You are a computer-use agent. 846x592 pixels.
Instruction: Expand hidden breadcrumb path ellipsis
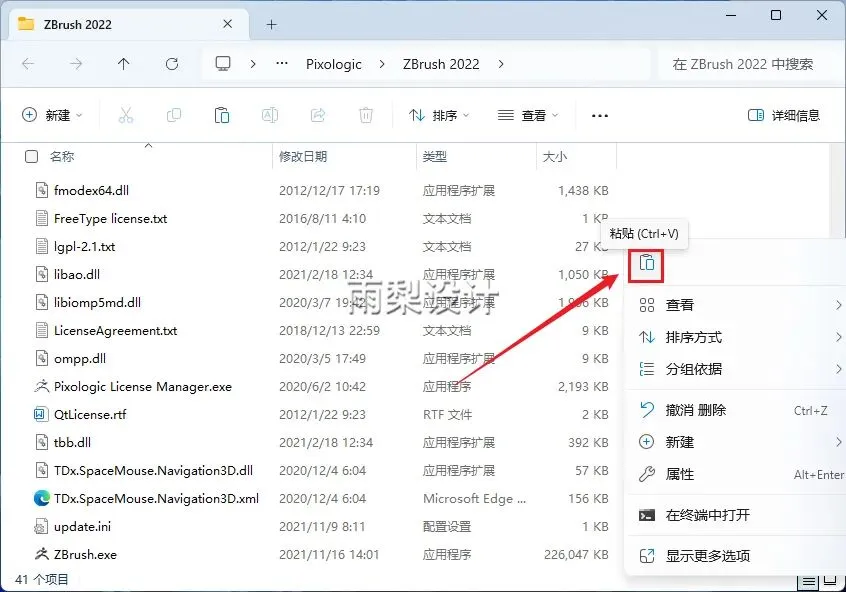click(282, 64)
